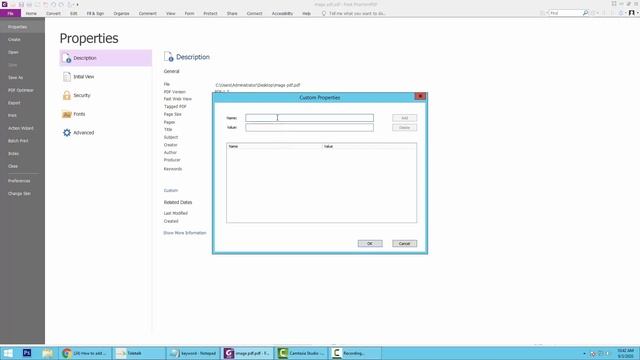This screenshot has height=360, width=640.
Task: Open the View ribbon tab
Action: (171, 13)
